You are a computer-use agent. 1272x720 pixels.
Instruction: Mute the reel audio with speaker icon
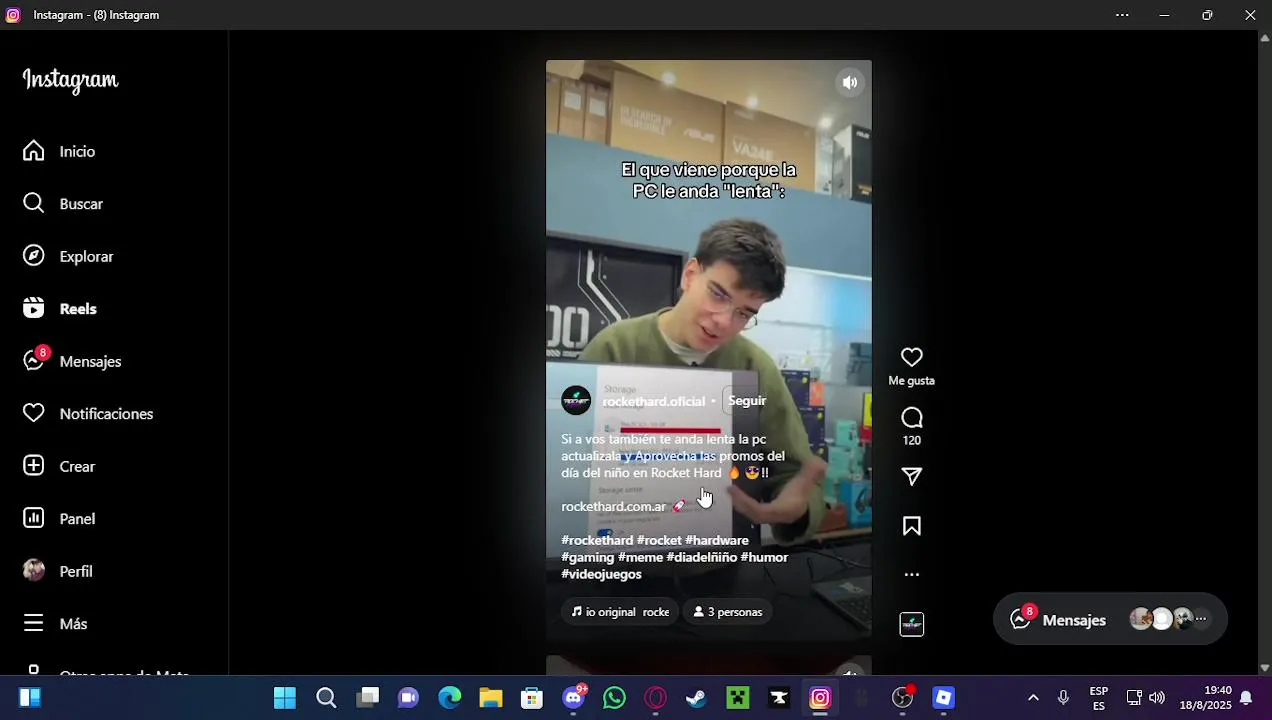tap(850, 83)
